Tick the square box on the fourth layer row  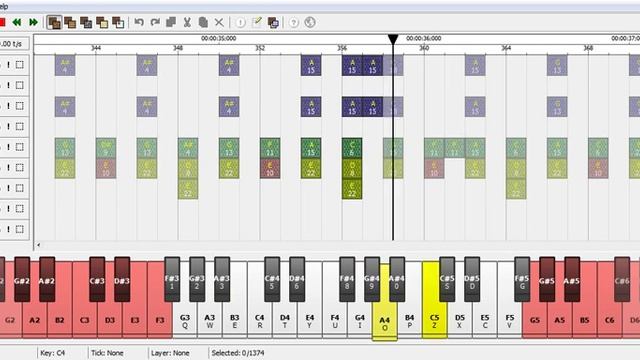click(20, 127)
